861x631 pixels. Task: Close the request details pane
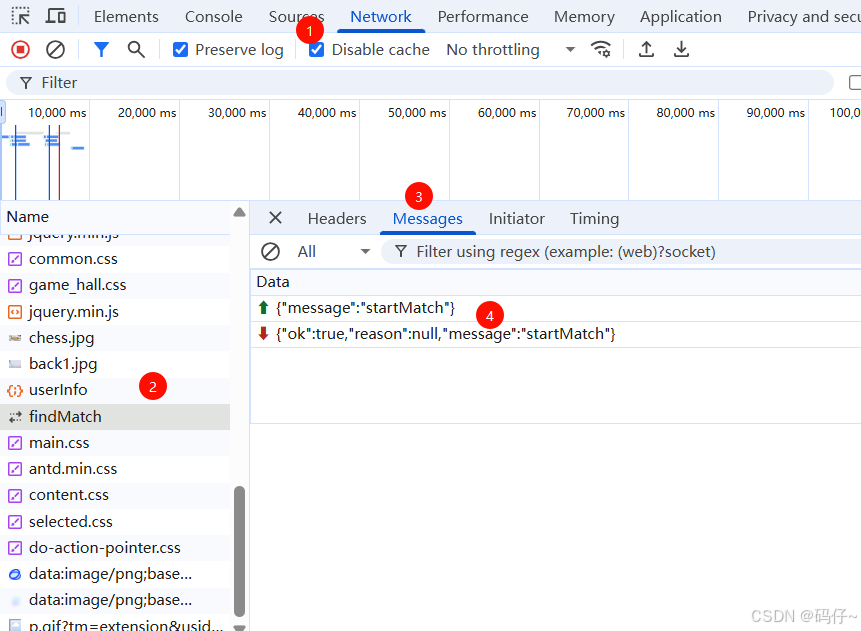pyautogui.click(x=276, y=218)
